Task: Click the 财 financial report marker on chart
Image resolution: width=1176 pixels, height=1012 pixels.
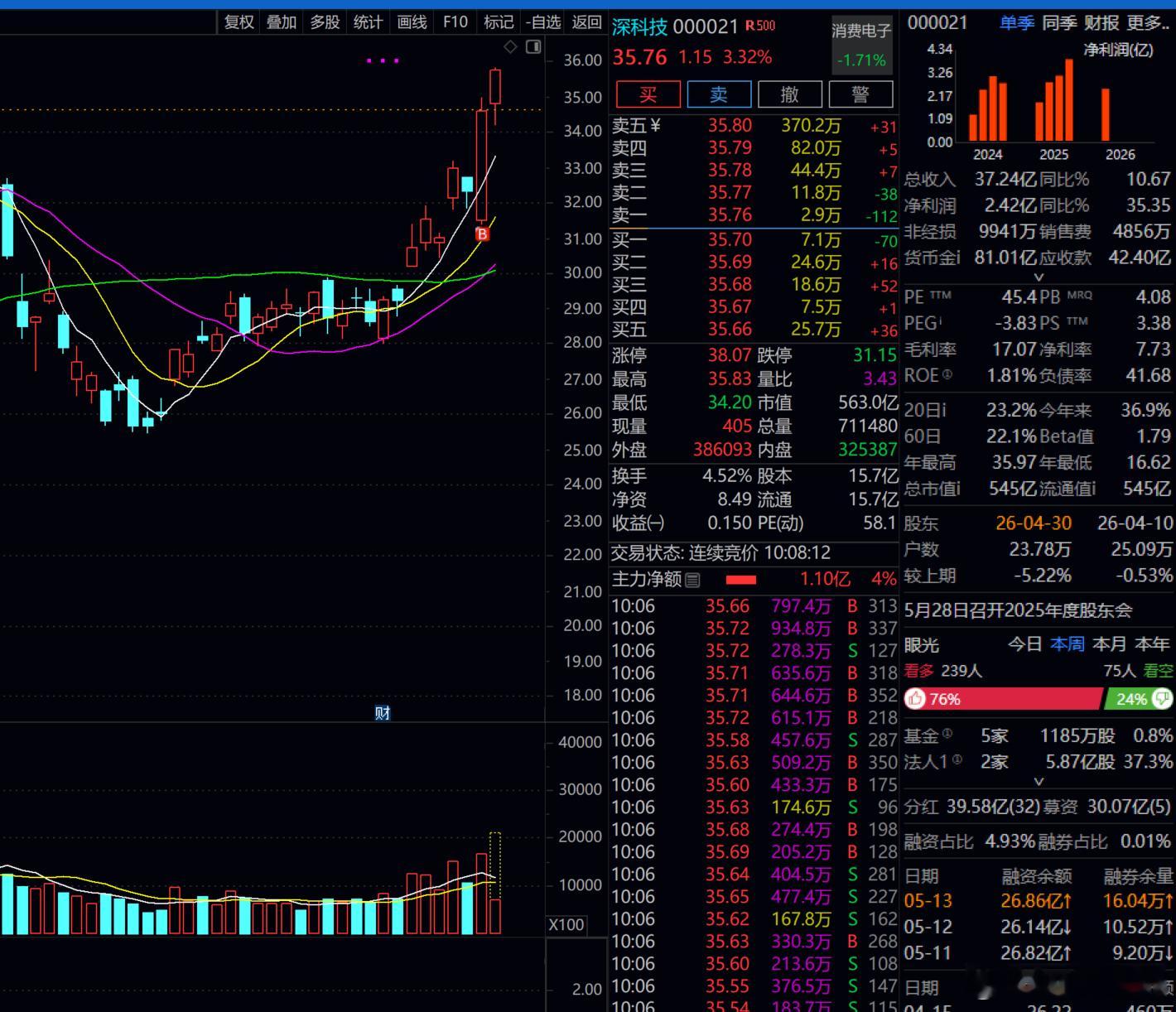Action: pos(382,713)
